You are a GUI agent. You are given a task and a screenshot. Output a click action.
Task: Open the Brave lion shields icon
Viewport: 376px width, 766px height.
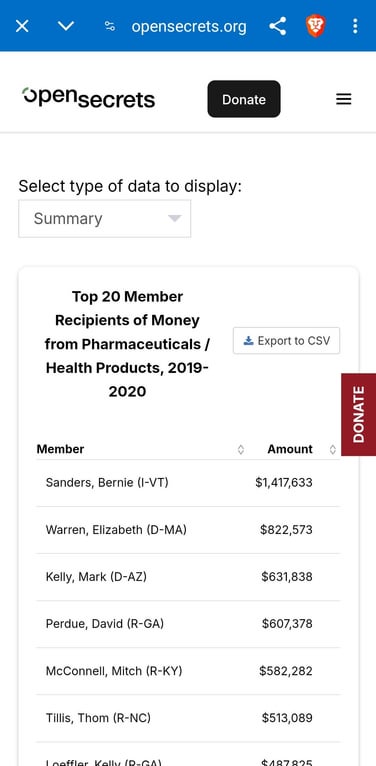(x=315, y=26)
